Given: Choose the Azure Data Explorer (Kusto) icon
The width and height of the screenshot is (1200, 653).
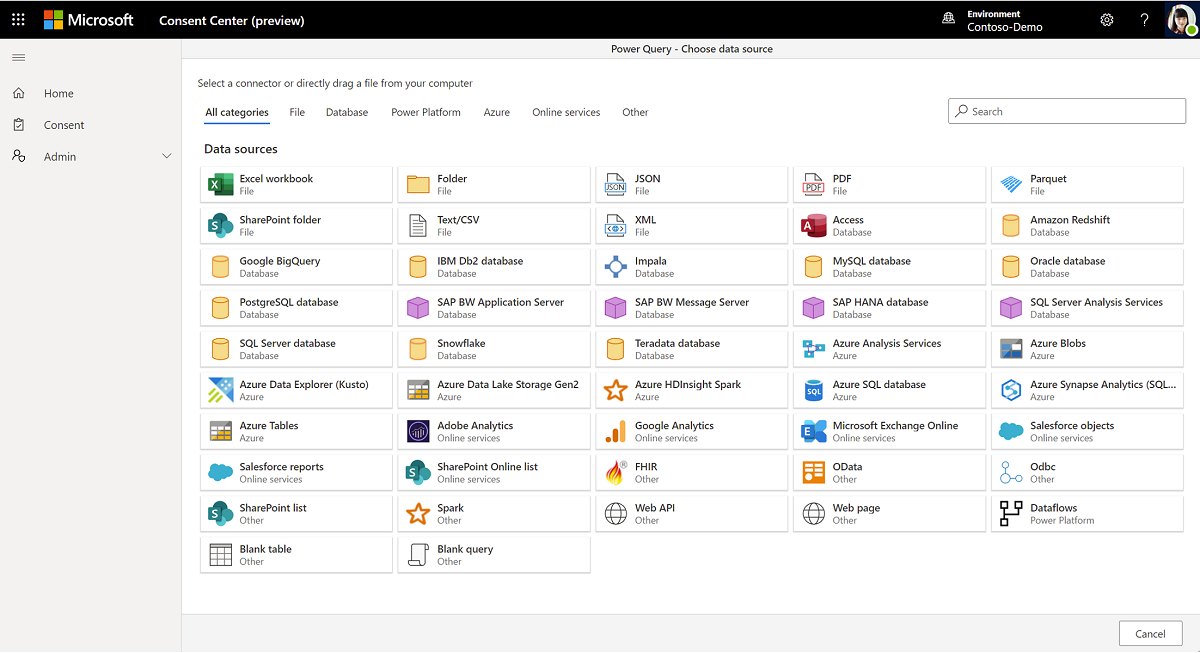Looking at the screenshot, I should (220, 390).
